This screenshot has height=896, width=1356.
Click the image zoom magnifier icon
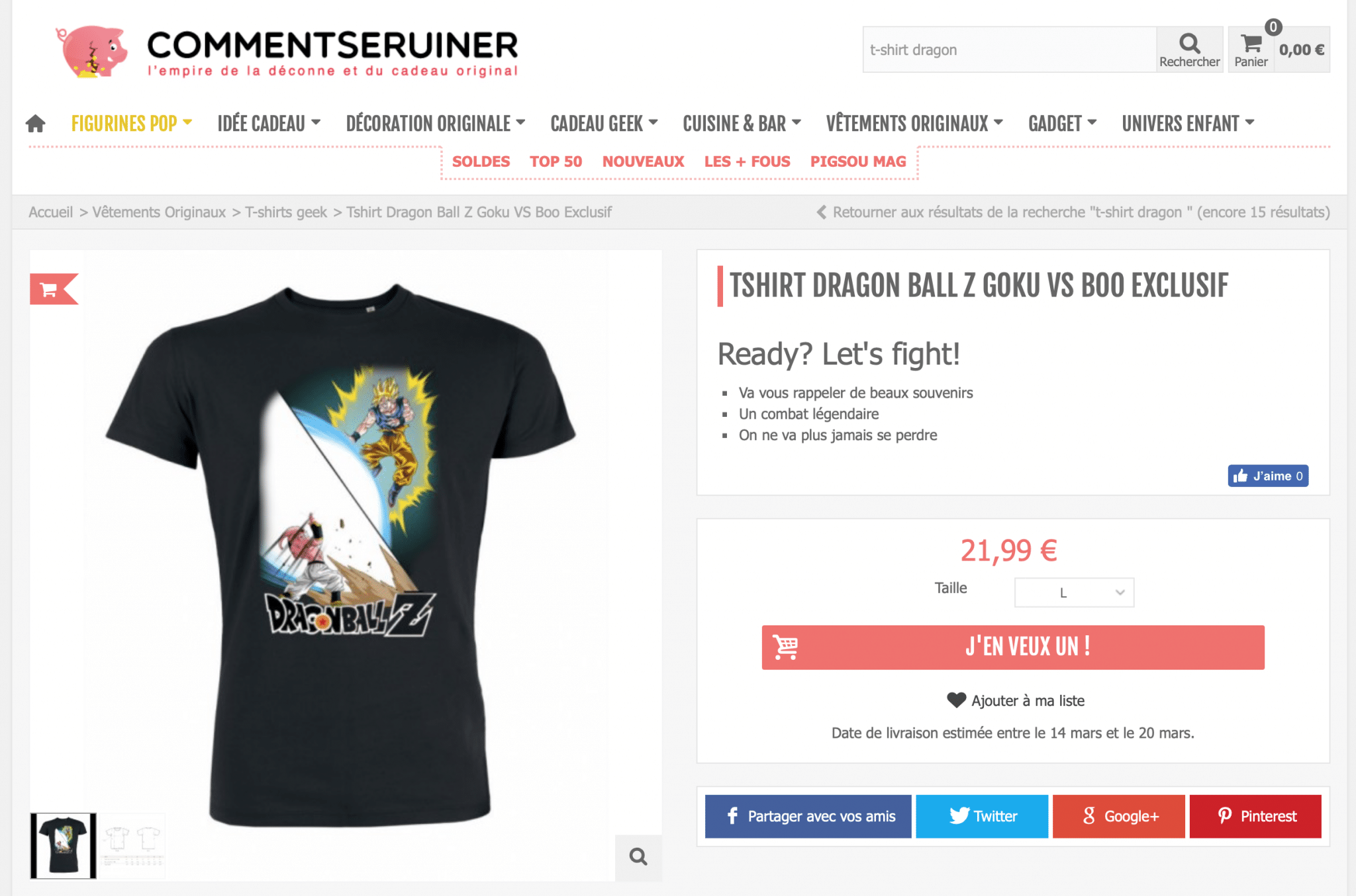point(638,857)
